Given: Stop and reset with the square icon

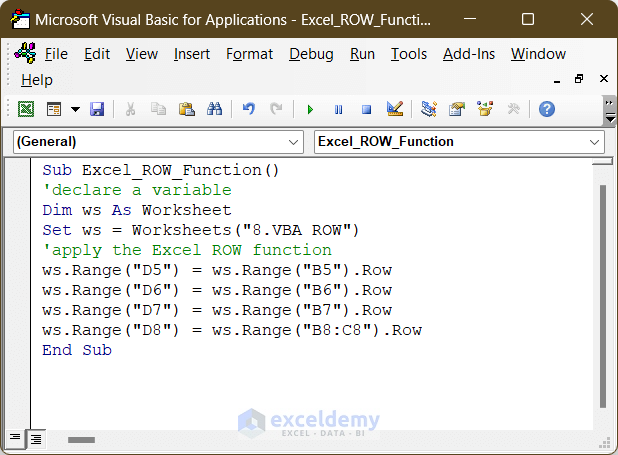Looking at the screenshot, I should click(367, 109).
